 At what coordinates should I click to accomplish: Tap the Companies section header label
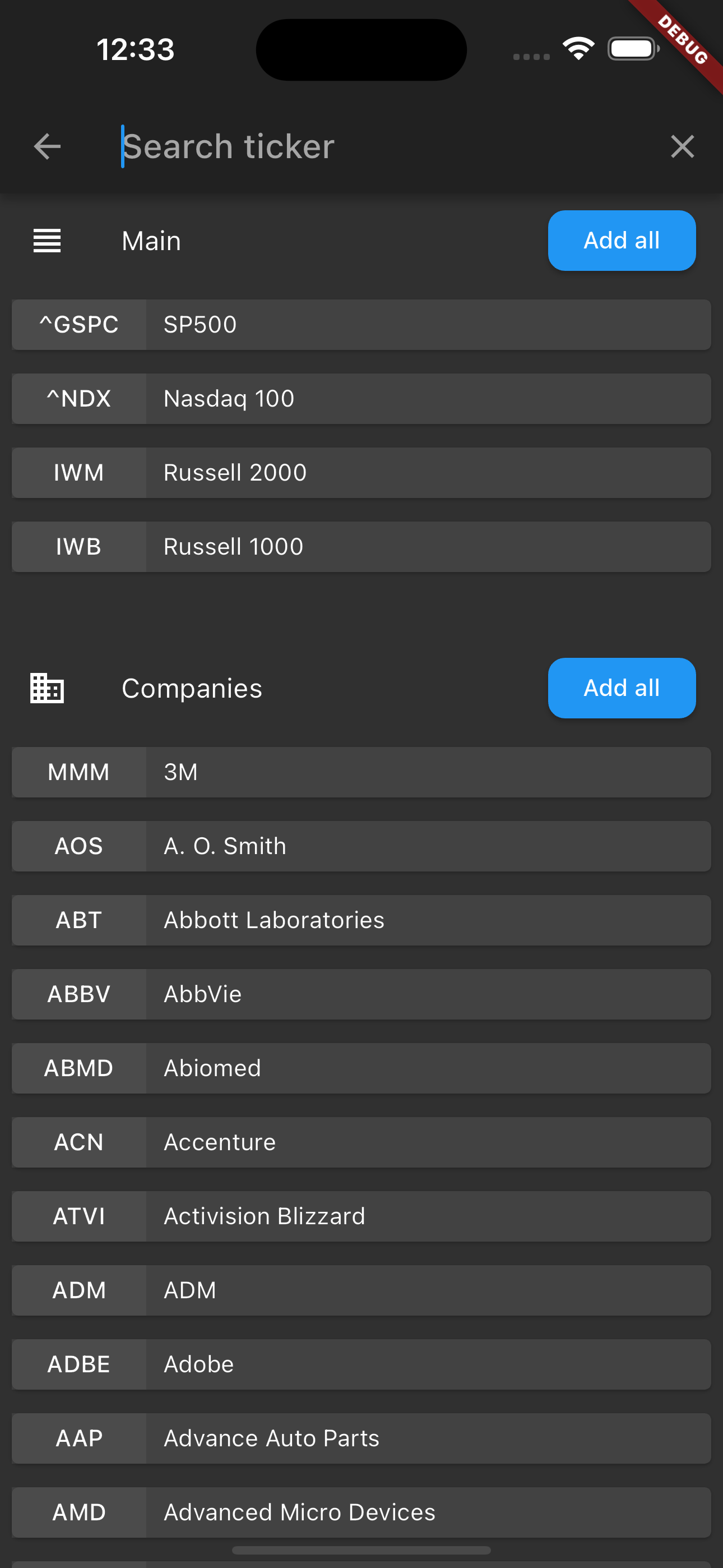coord(192,689)
